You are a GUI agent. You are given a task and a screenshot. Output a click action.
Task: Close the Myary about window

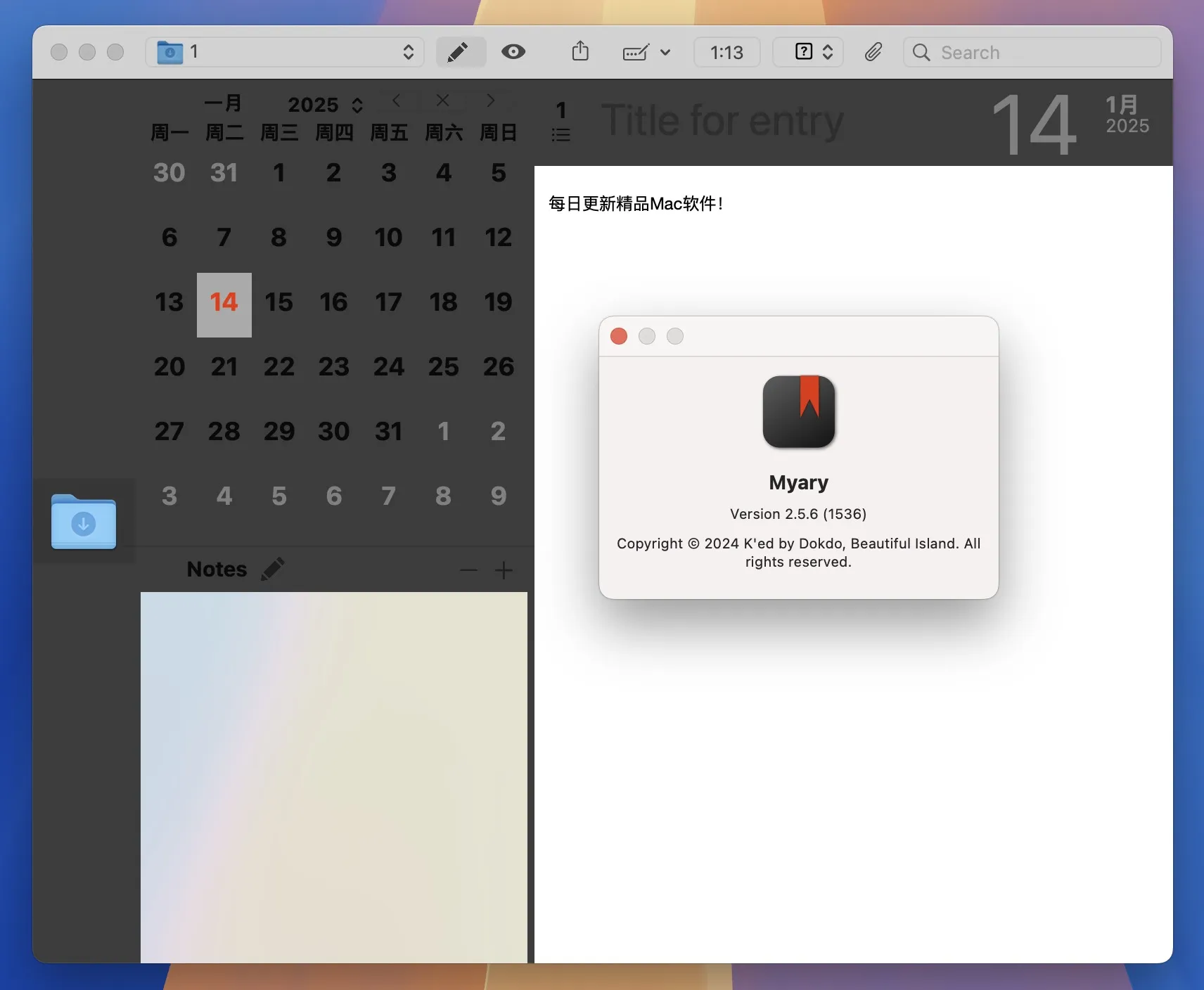coord(619,336)
